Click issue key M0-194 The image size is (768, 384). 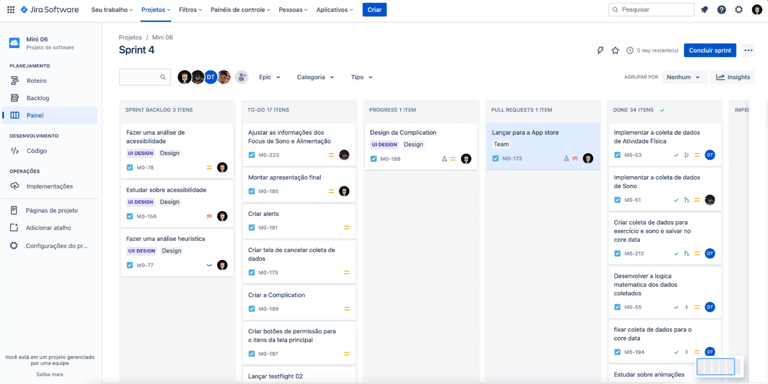(x=634, y=352)
